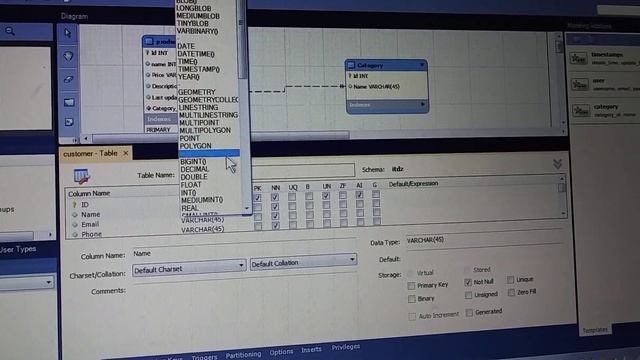The width and height of the screenshot is (640, 360).
Task: Enable the Binary checkbox
Action: click(x=411, y=299)
